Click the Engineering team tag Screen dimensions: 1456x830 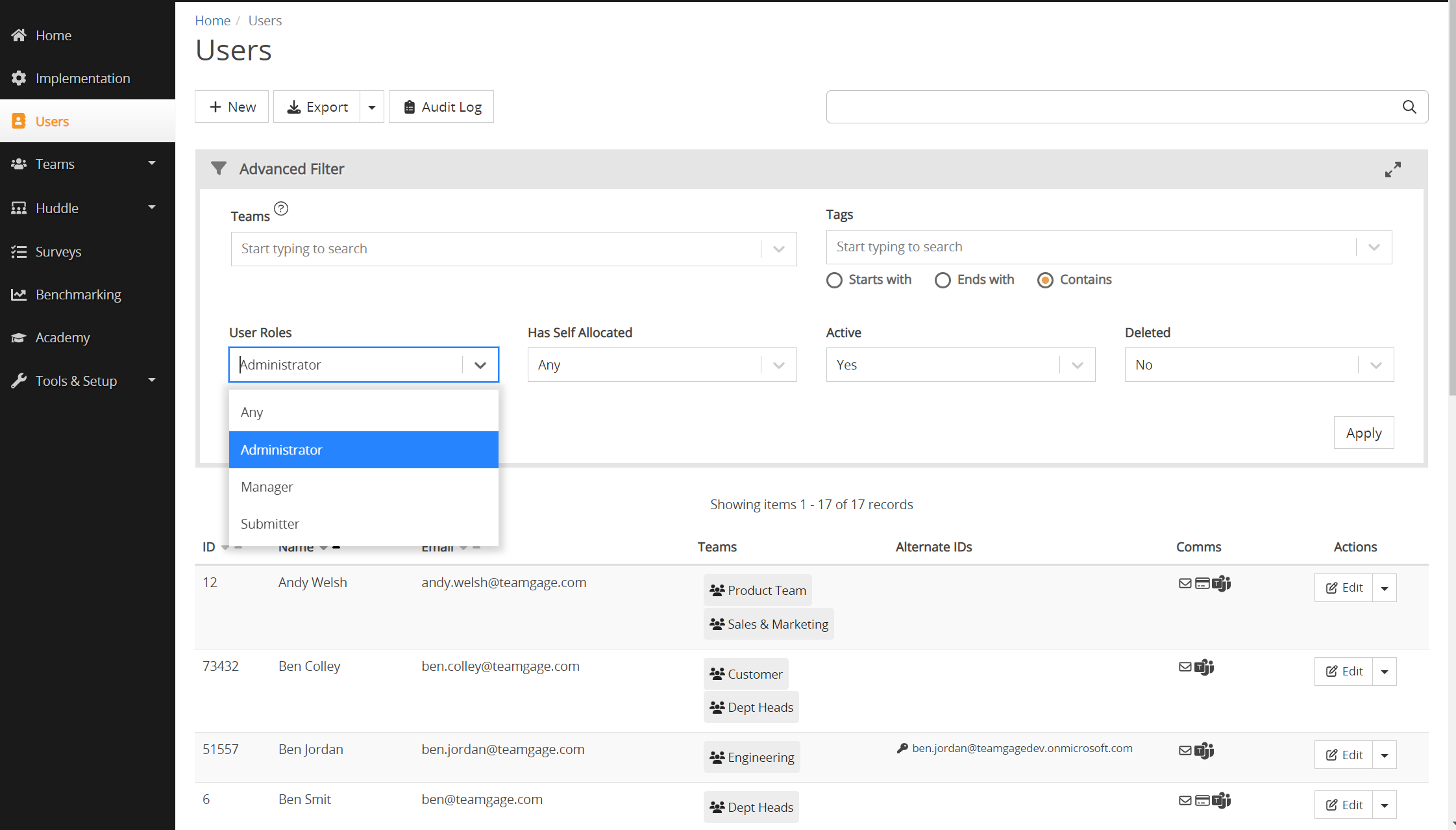pyautogui.click(x=752, y=757)
